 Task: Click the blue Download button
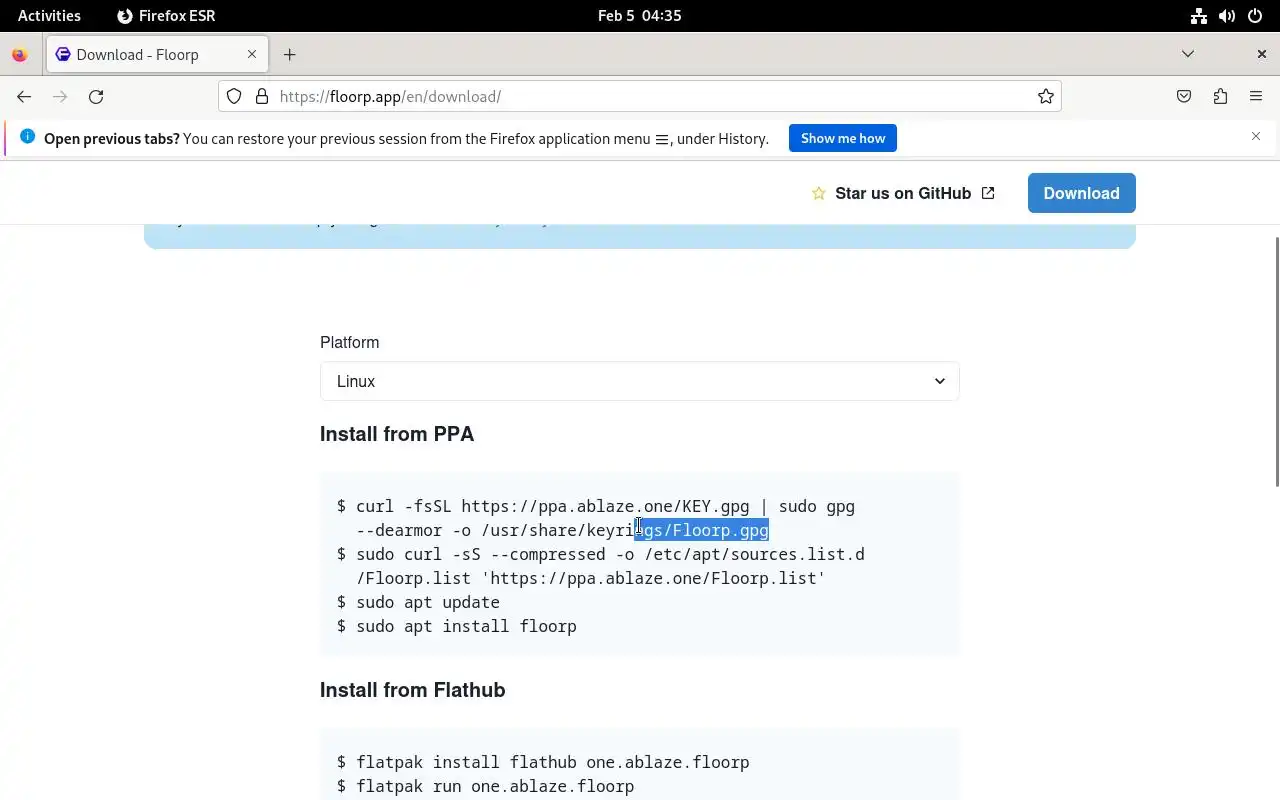coord(1081,193)
